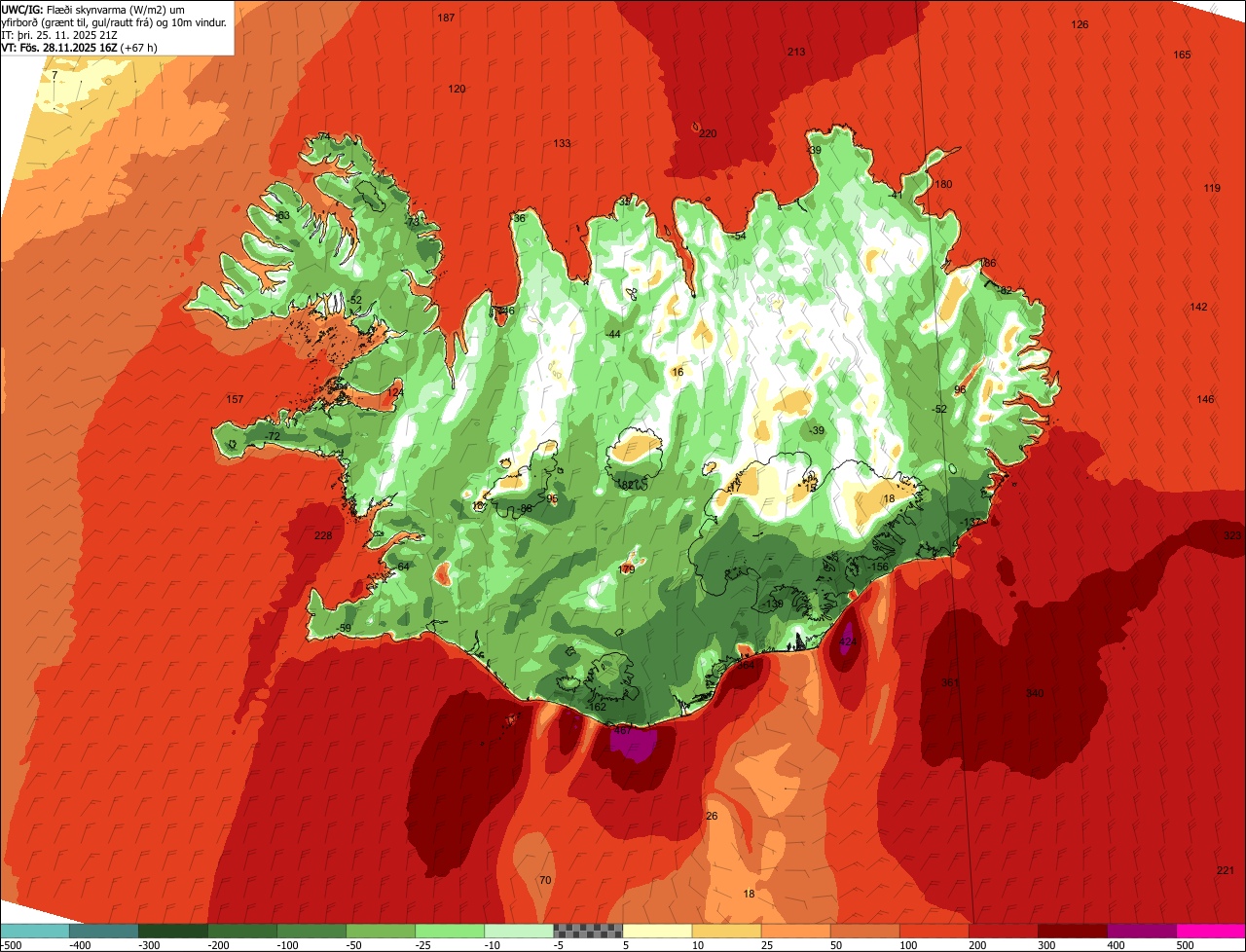This screenshot has width=1246, height=952.
Task: Click the '351' value southeast of Iceland
Action: [x=951, y=682]
